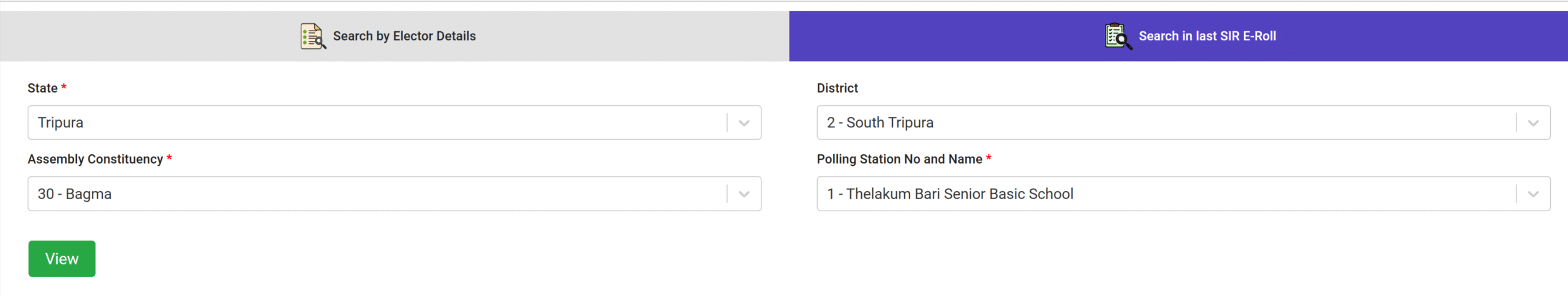The height and width of the screenshot is (297, 1568).
Task: Click the '30 - Bagma' constituency field
Action: (x=75, y=194)
